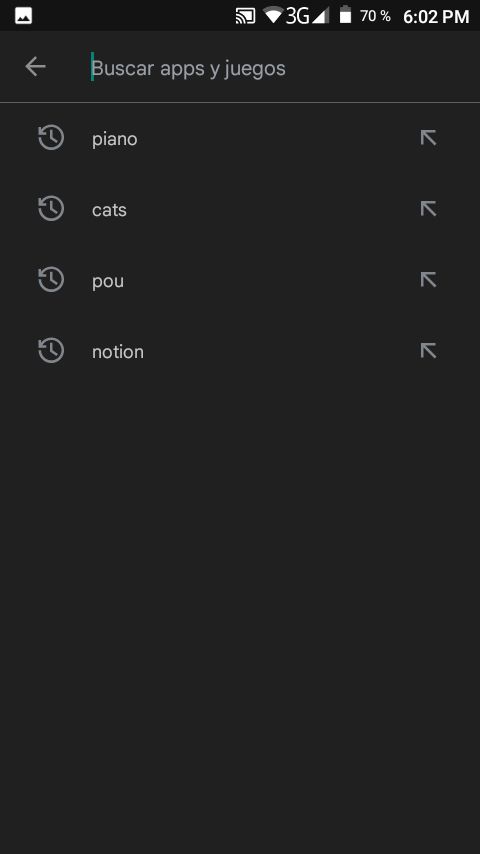Open the image notification in status bar

[x=23, y=16]
